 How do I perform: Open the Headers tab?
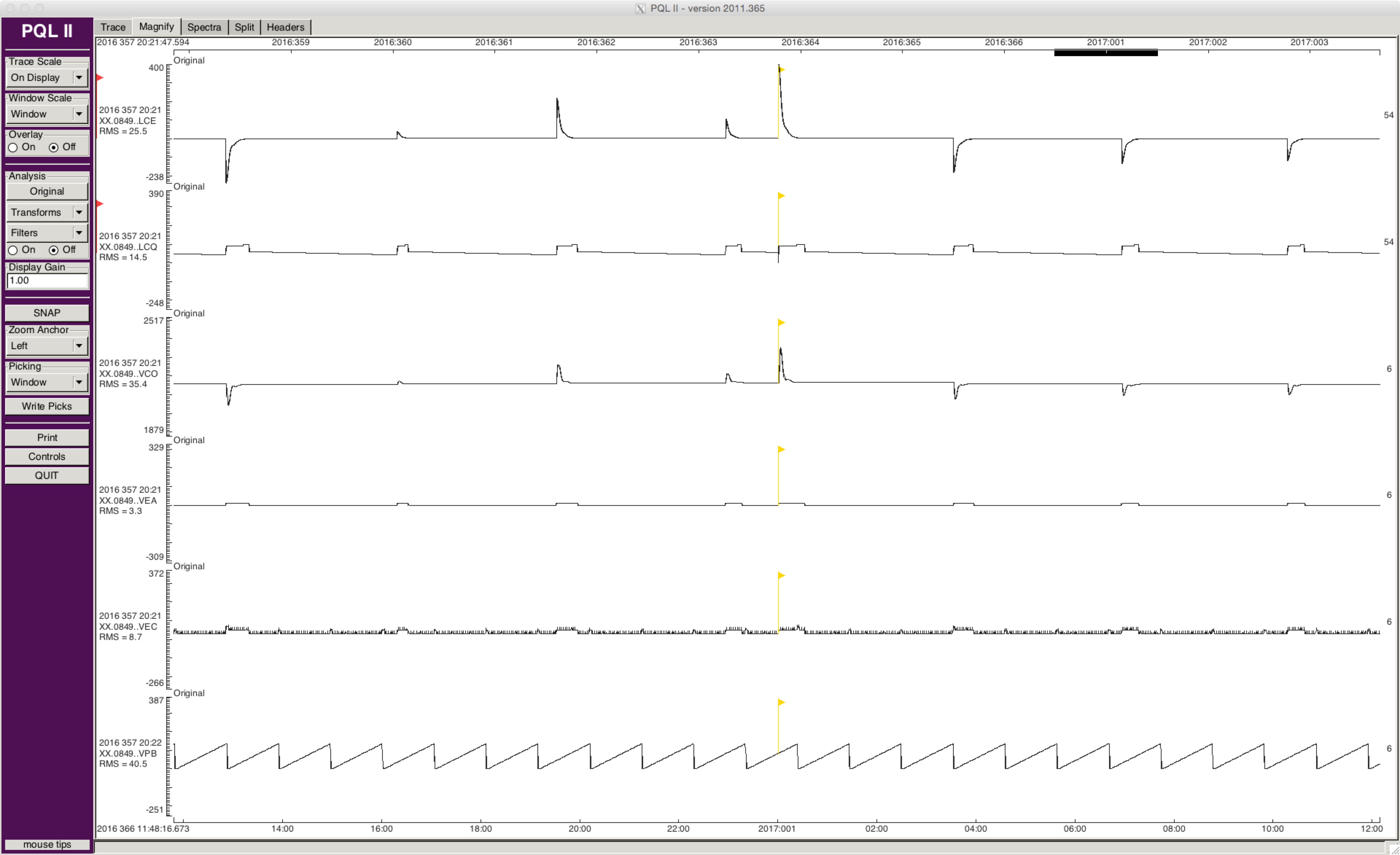(285, 27)
